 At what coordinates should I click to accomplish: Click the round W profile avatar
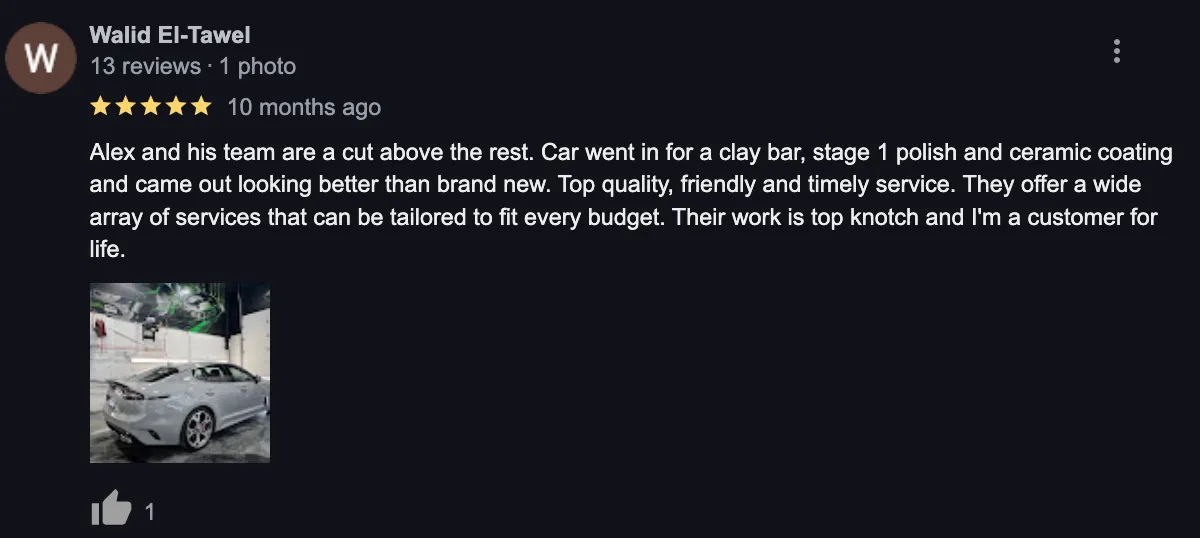(41, 57)
